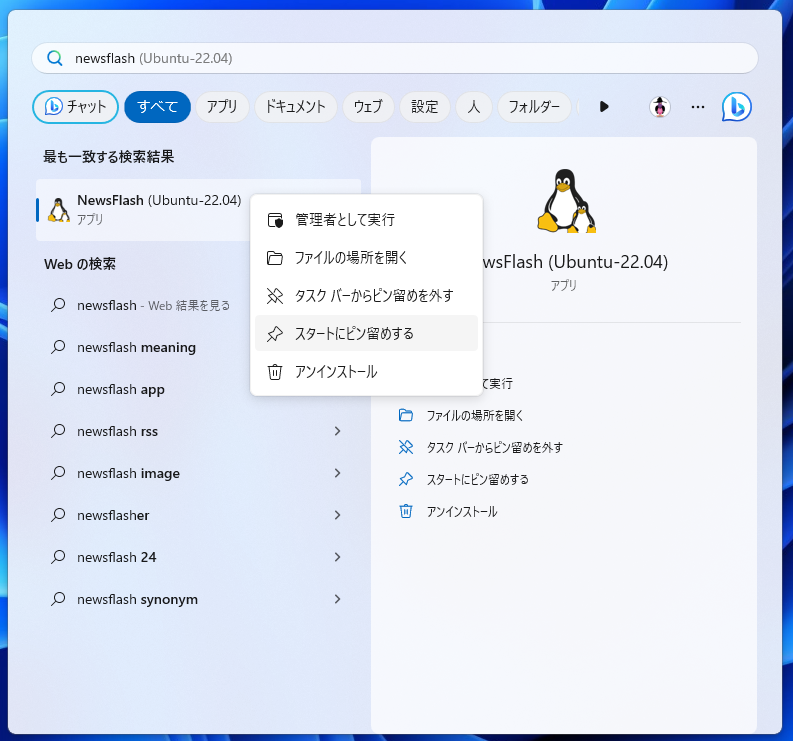Click pin icon beside スタートにピン留めする in context menu

coord(275,333)
